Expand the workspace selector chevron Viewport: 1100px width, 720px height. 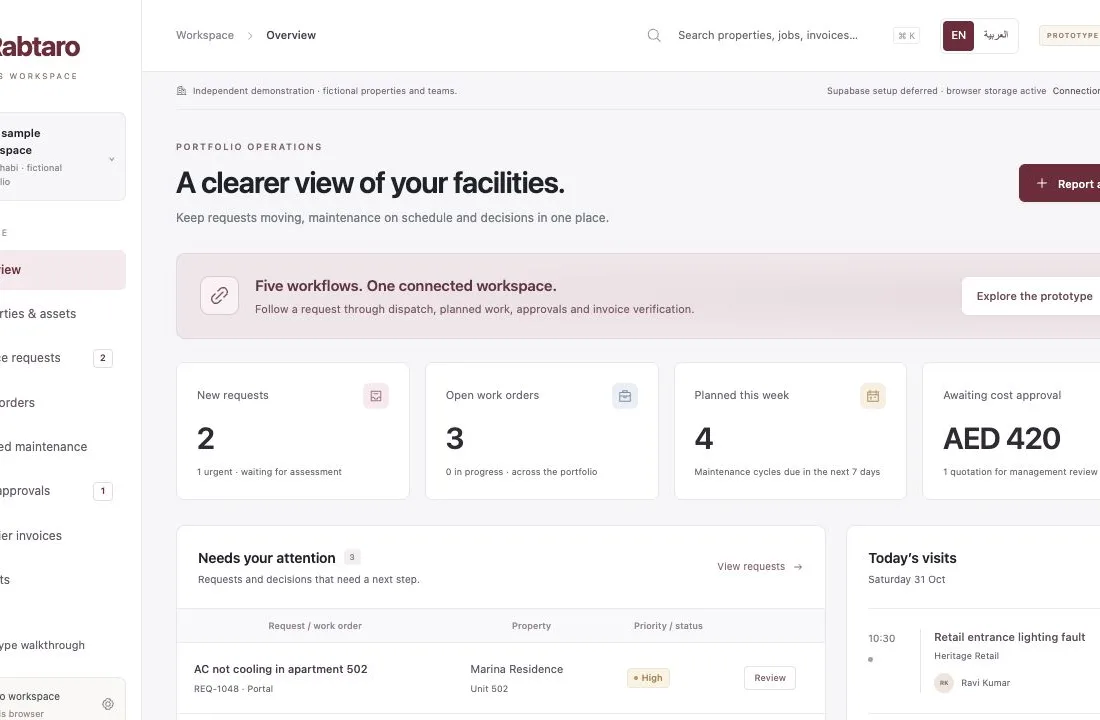(112, 159)
